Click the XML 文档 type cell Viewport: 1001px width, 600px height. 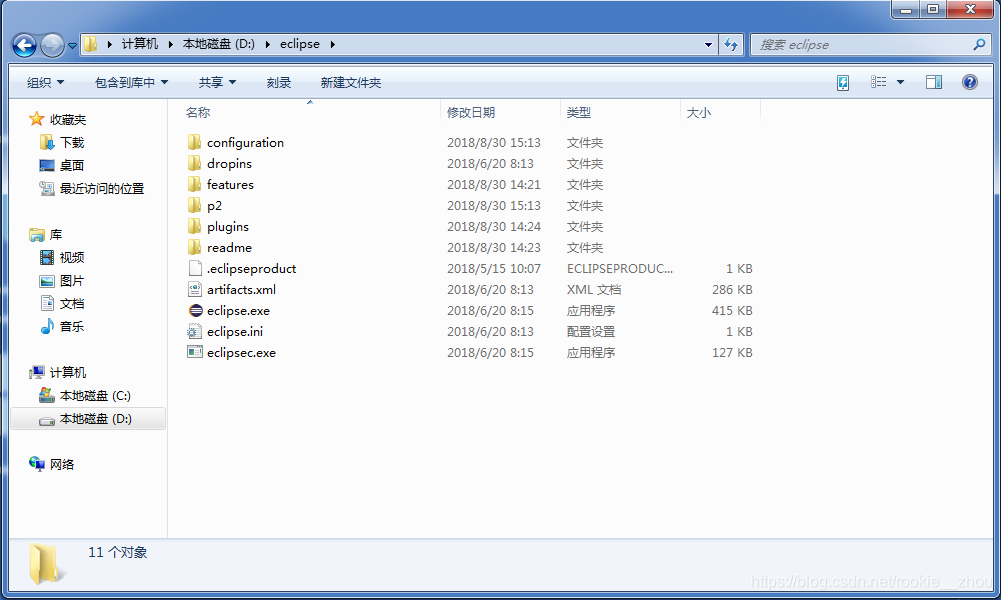[x=594, y=289]
